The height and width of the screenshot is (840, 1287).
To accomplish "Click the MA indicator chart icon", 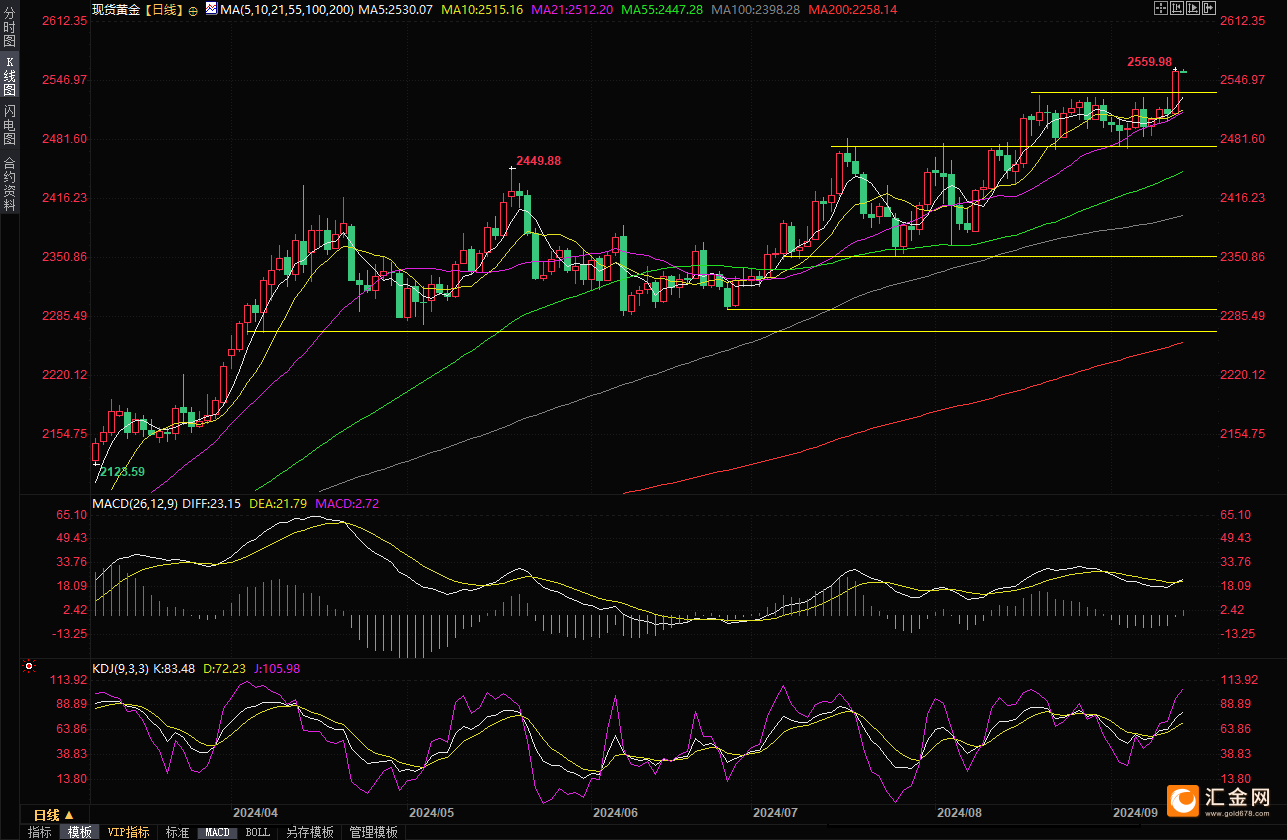I will click(211, 8).
